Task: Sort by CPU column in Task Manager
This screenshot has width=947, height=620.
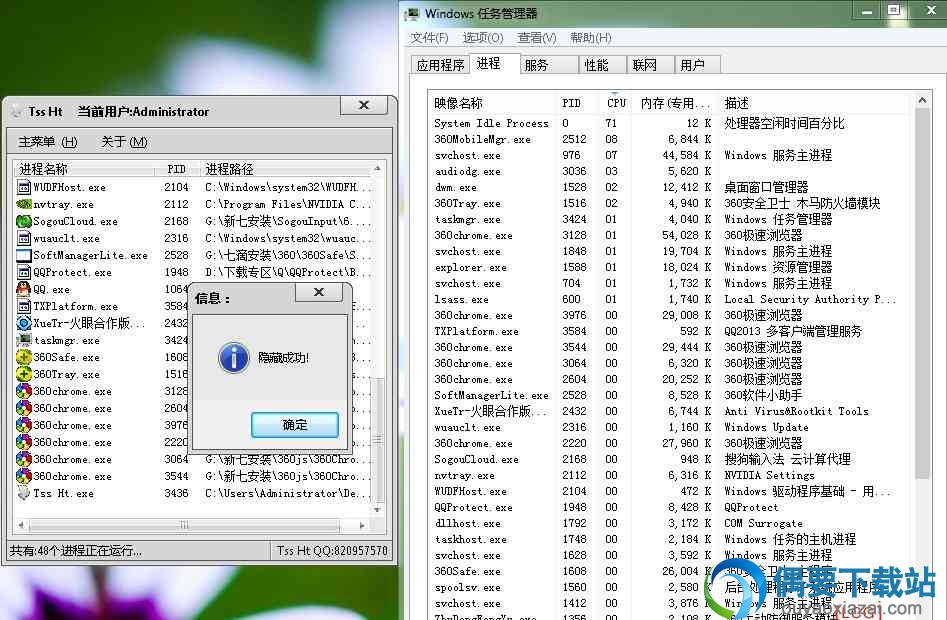Action: [x=616, y=103]
